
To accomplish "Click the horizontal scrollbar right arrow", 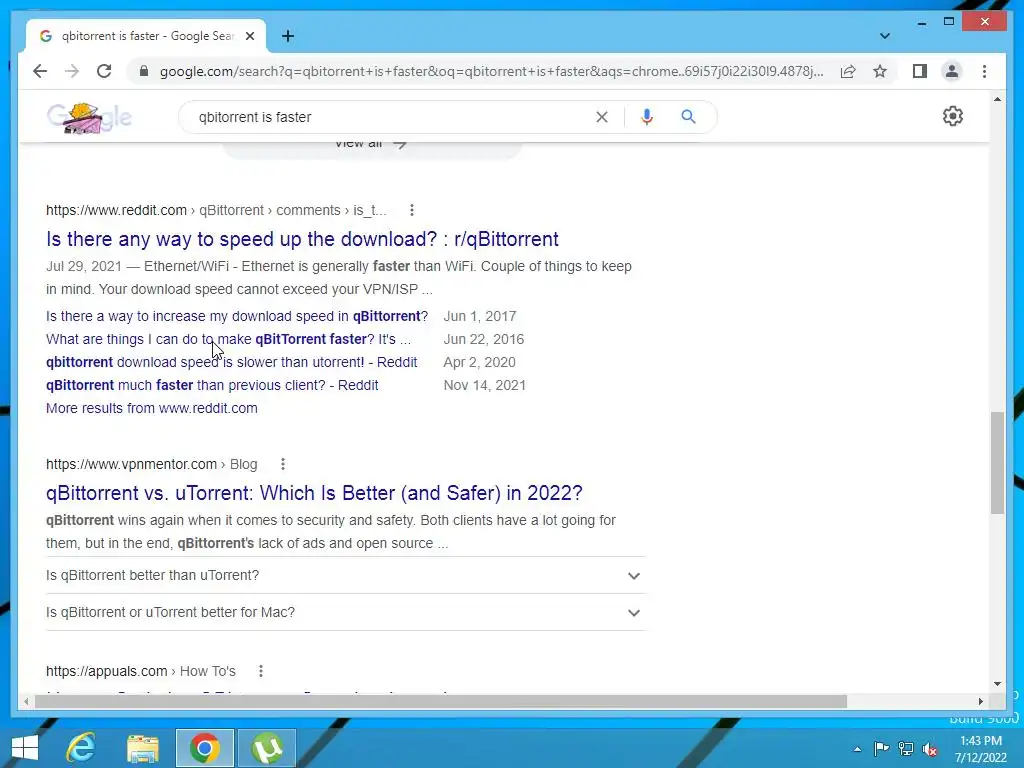I will coord(980,701).
